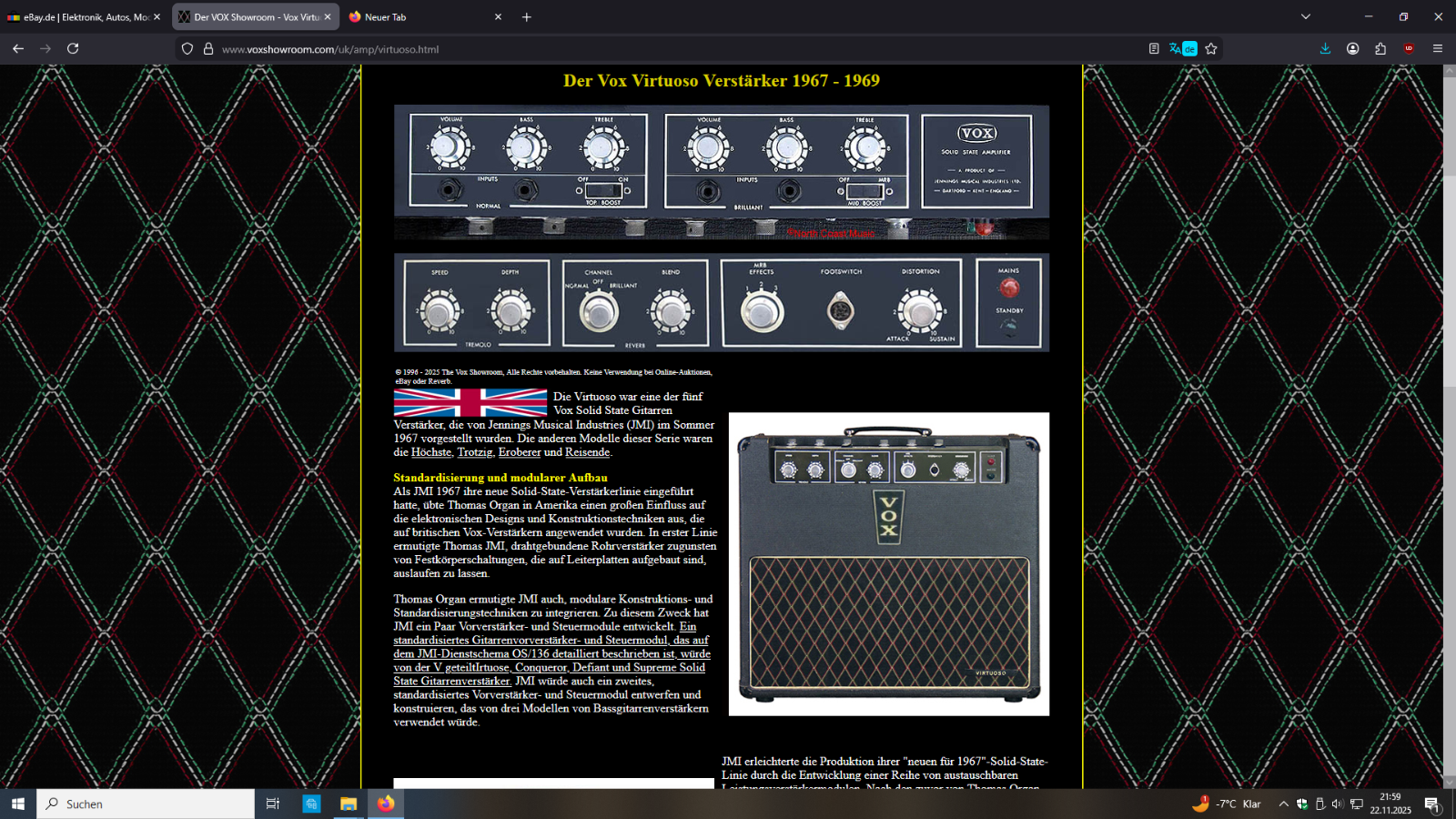The width and height of the screenshot is (1456, 819).
Task: Show hidden system tray icons
Action: [1284, 804]
